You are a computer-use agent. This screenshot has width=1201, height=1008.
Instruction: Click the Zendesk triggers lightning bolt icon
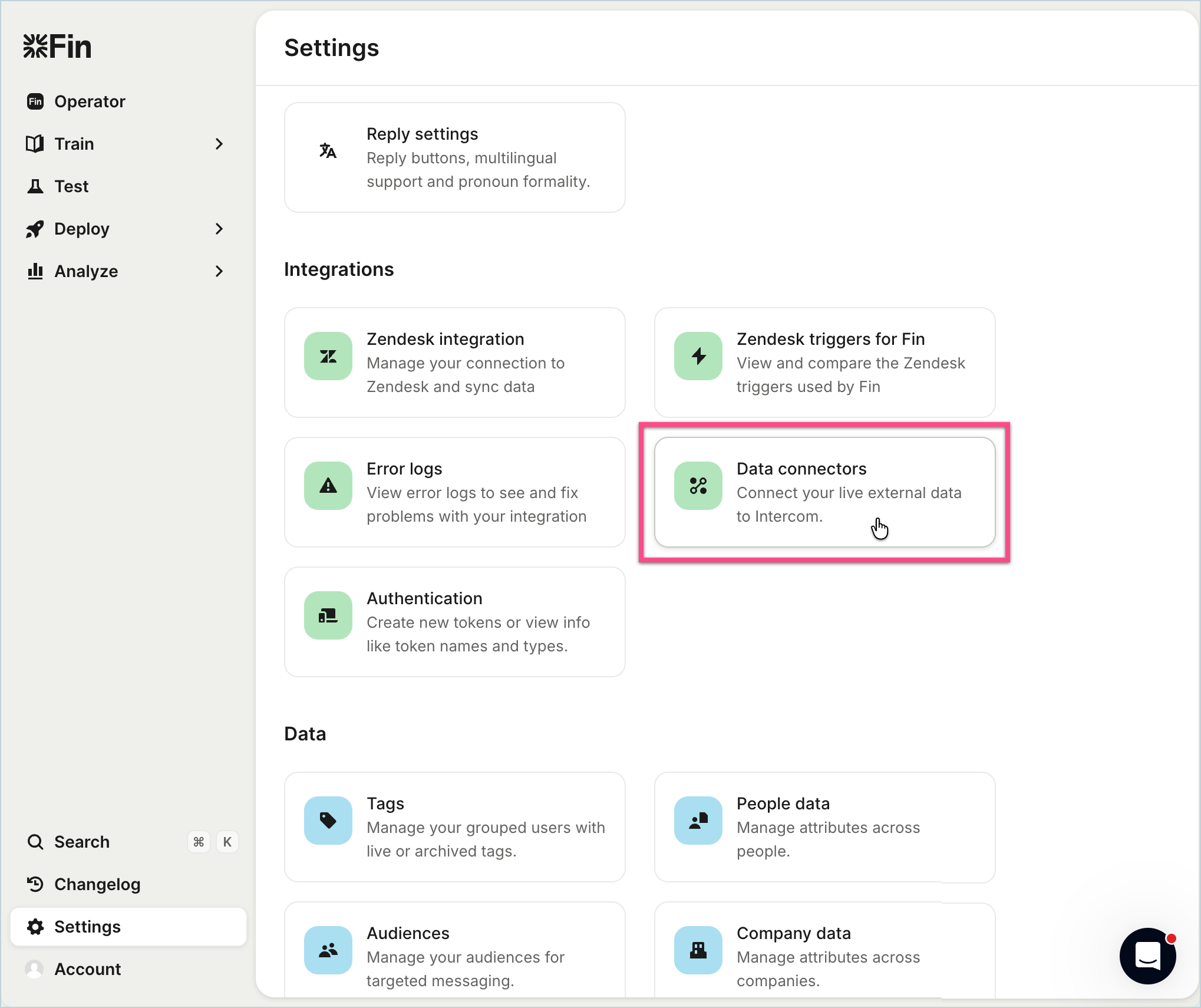698,356
